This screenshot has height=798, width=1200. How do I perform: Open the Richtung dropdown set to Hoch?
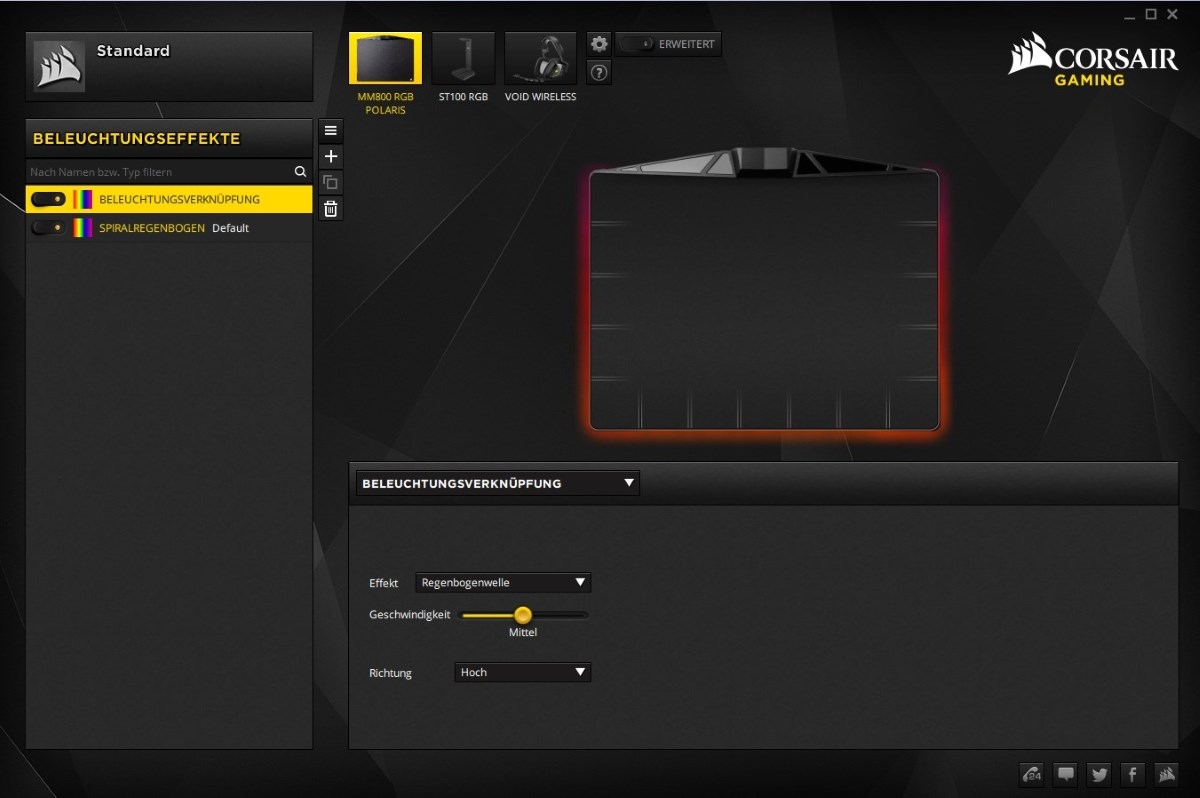pos(522,672)
